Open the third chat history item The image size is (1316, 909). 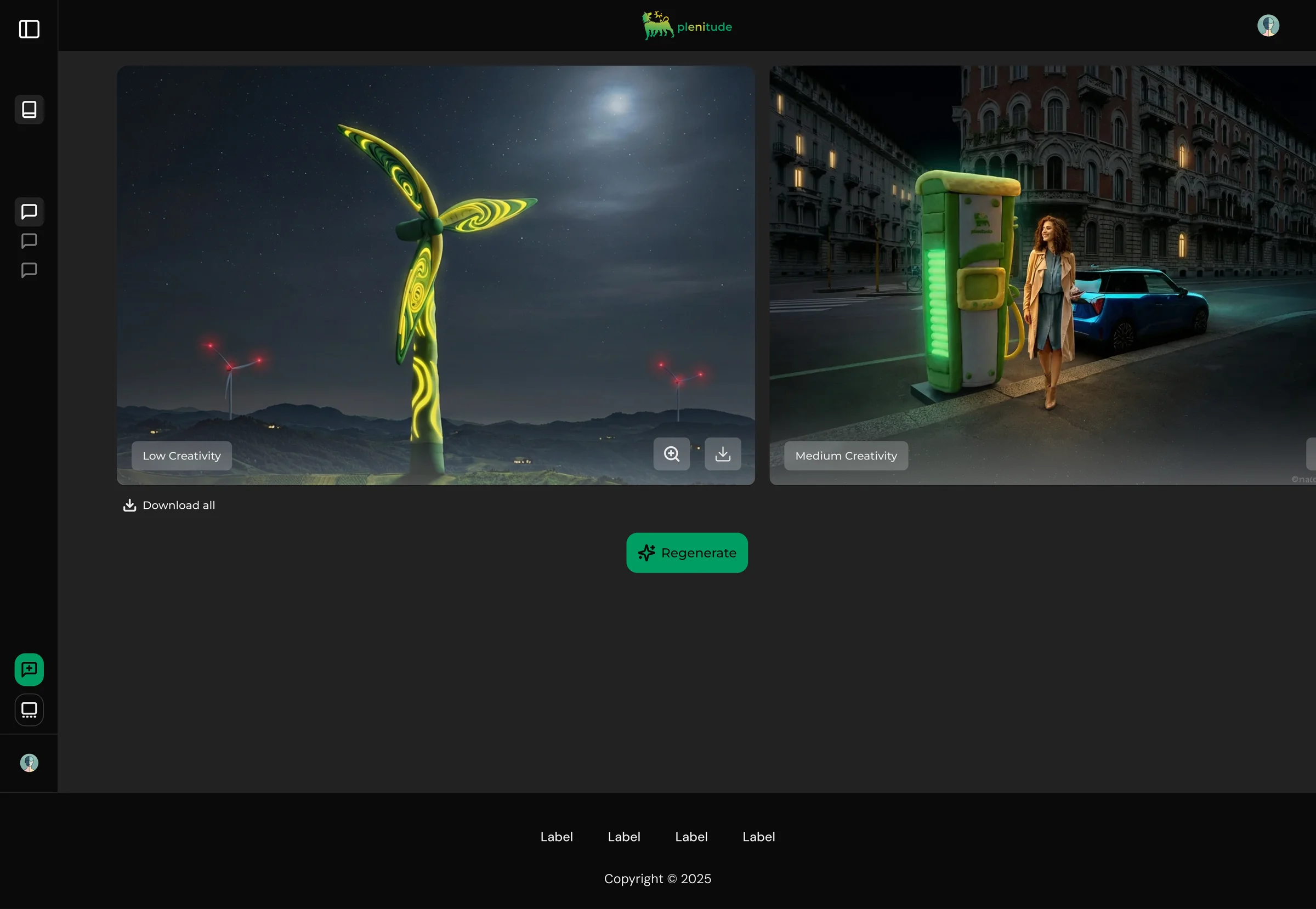[29, 270]
